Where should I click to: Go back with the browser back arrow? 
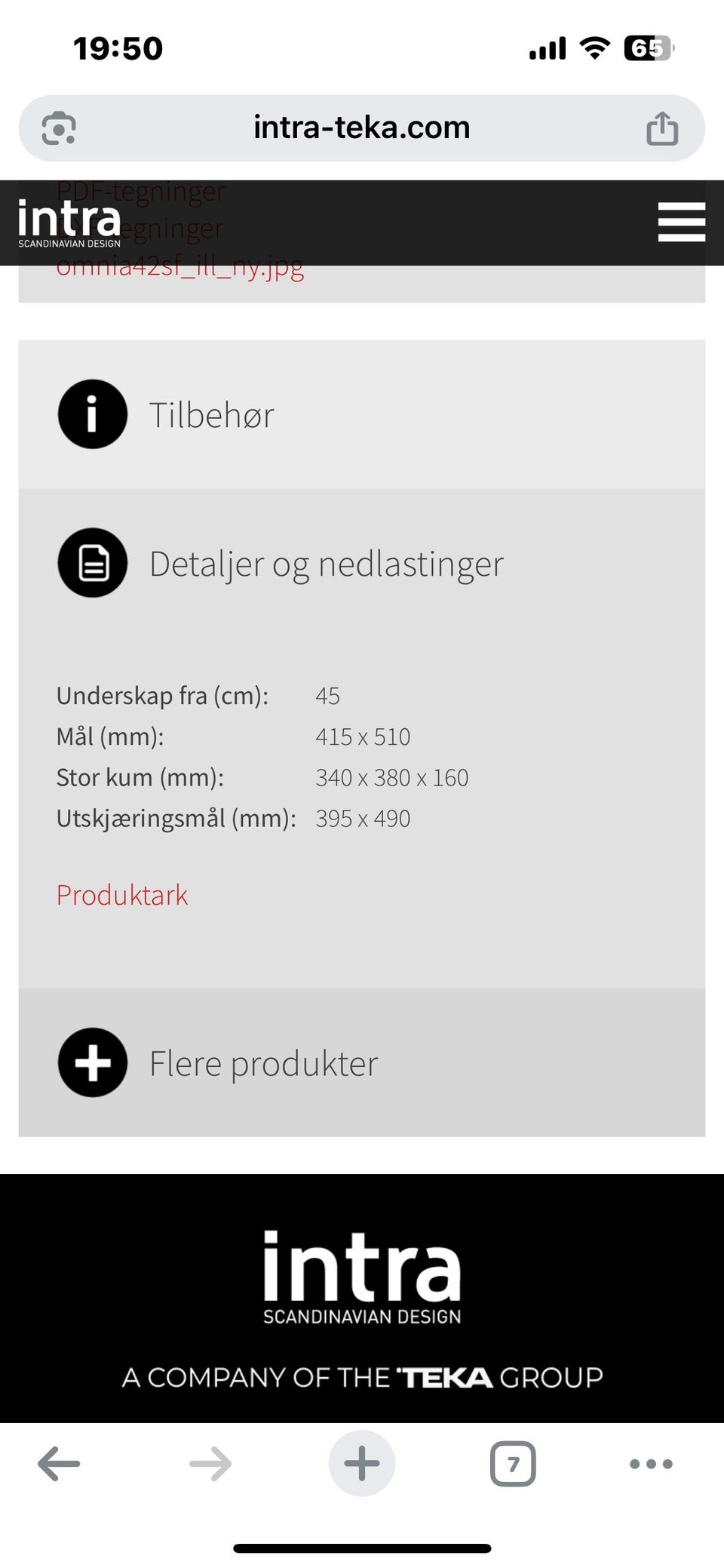(x=59, y=1464)
